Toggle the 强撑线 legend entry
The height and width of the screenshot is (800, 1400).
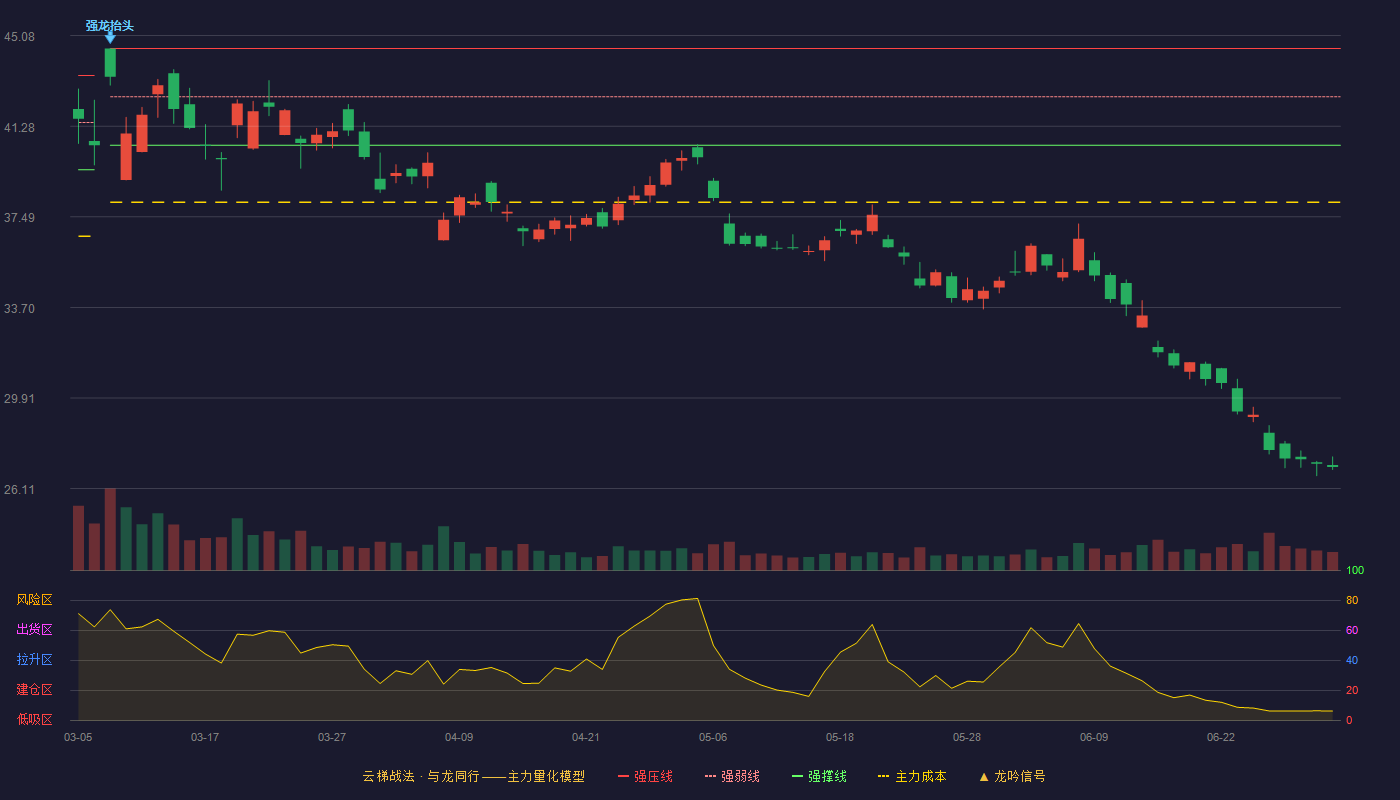(819, 776)
